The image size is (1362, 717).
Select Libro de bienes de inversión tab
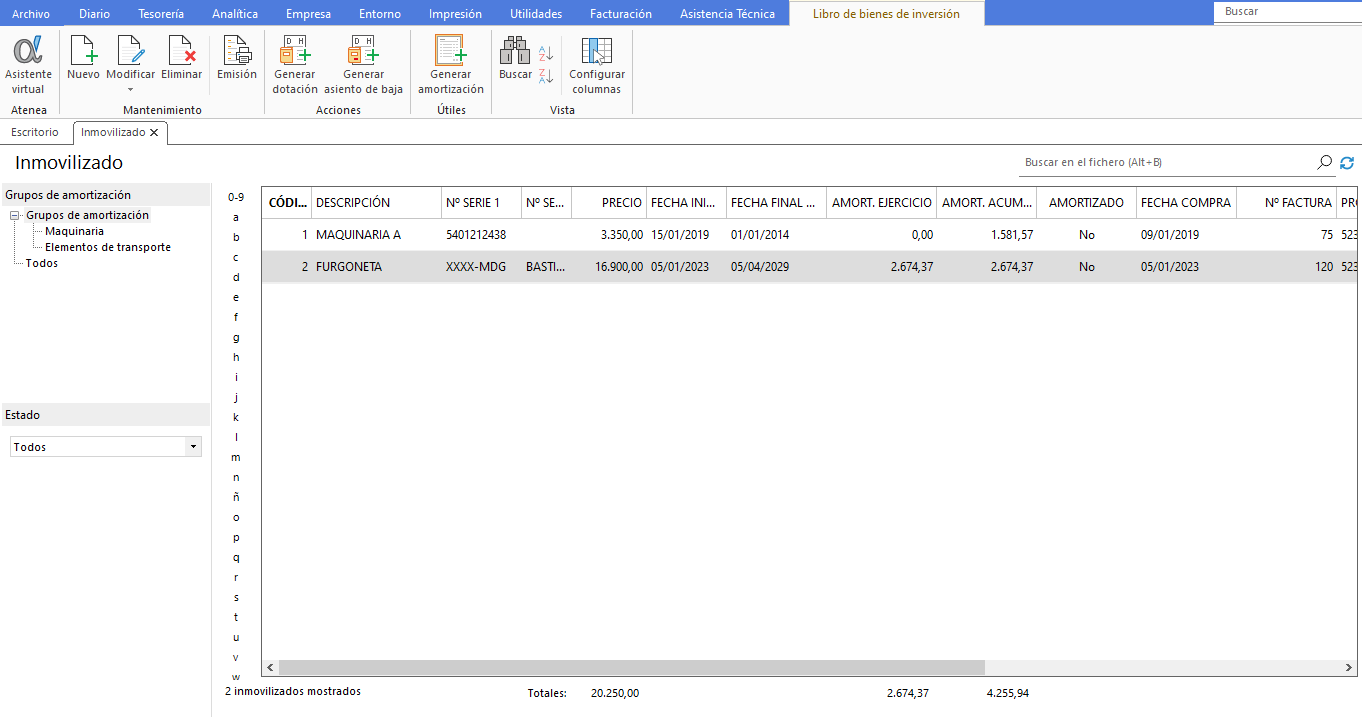pyautogui.click(x=886, y=14)
